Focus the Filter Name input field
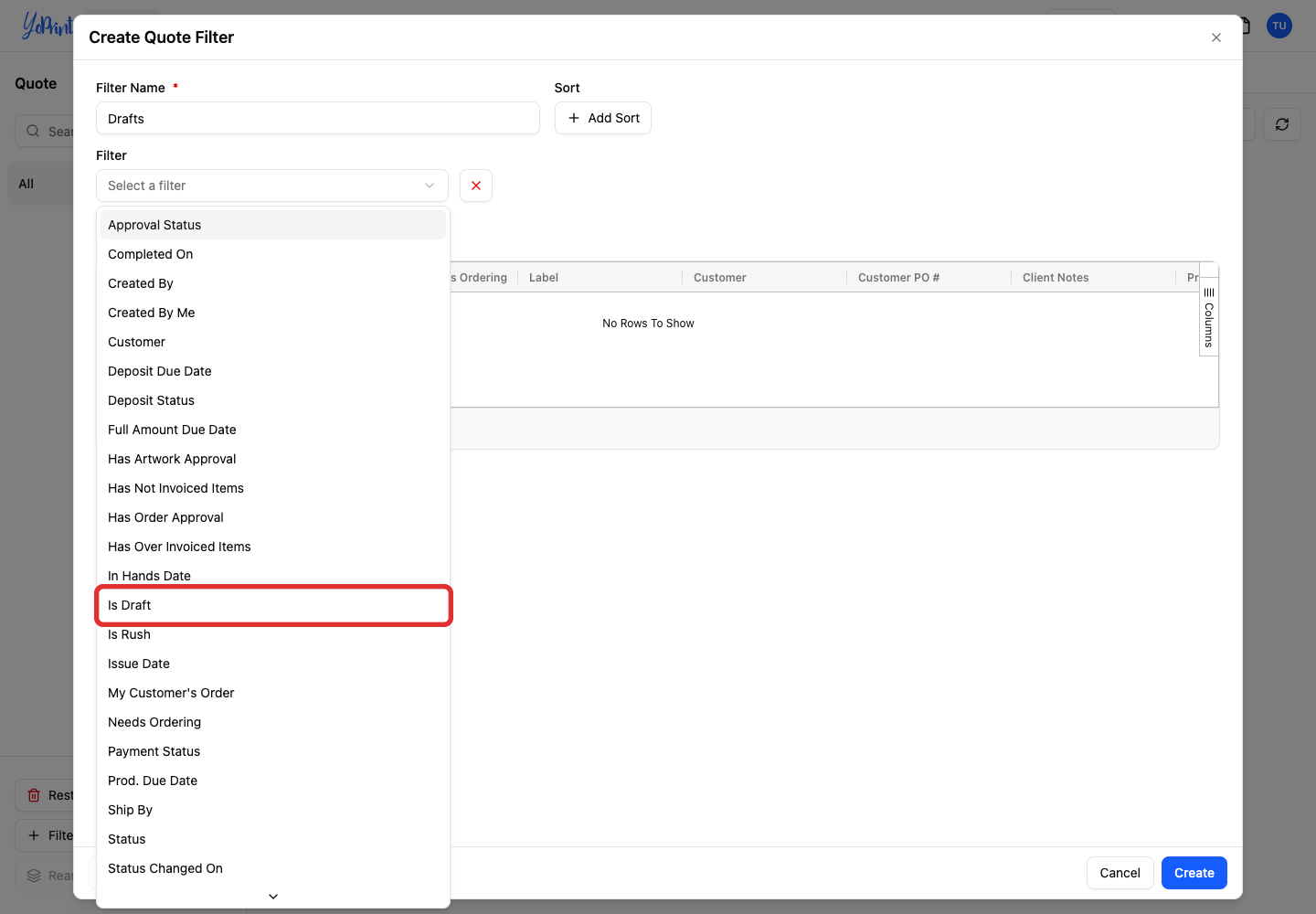1316x914 pixels. (318, 118)
